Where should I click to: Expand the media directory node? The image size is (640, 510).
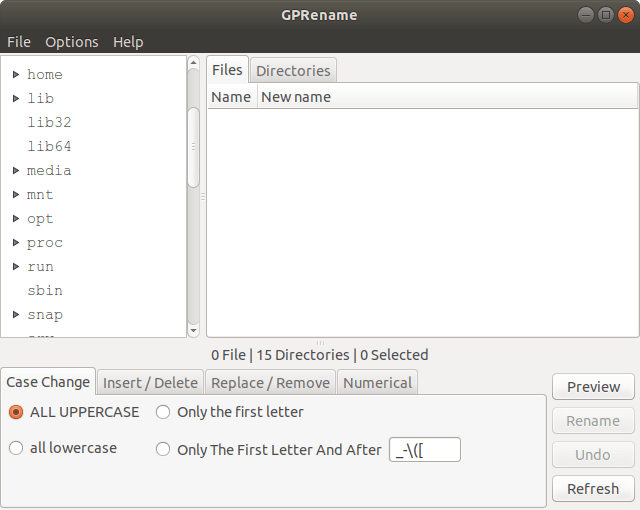coord(16,171)
